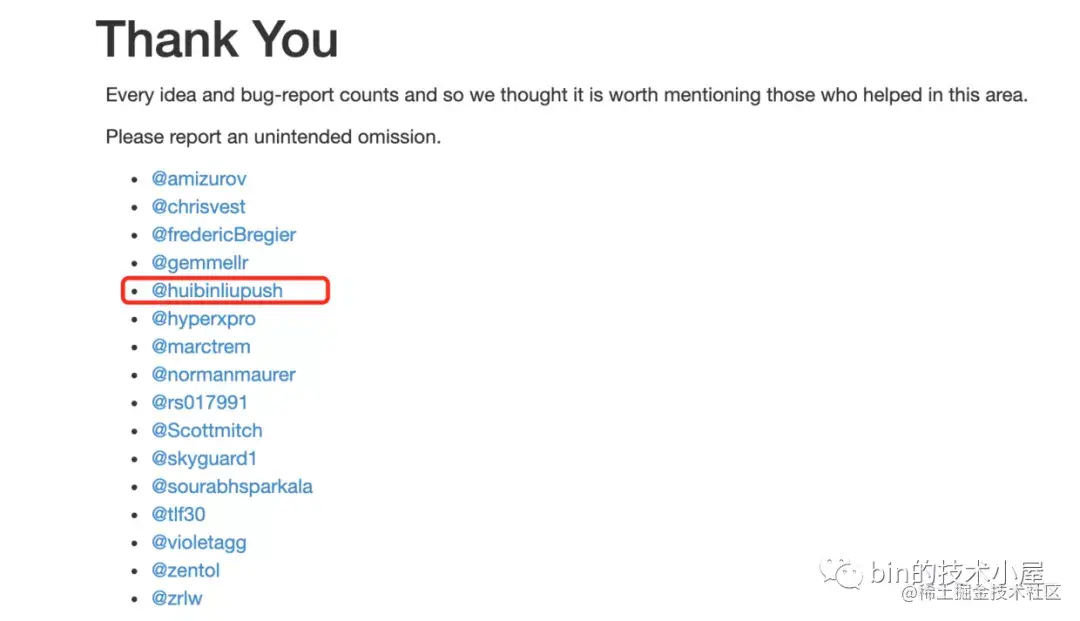Viewport: 1080px width, 621px height.
Task: Select the @marctrem link
Action: tap(200, 346)
